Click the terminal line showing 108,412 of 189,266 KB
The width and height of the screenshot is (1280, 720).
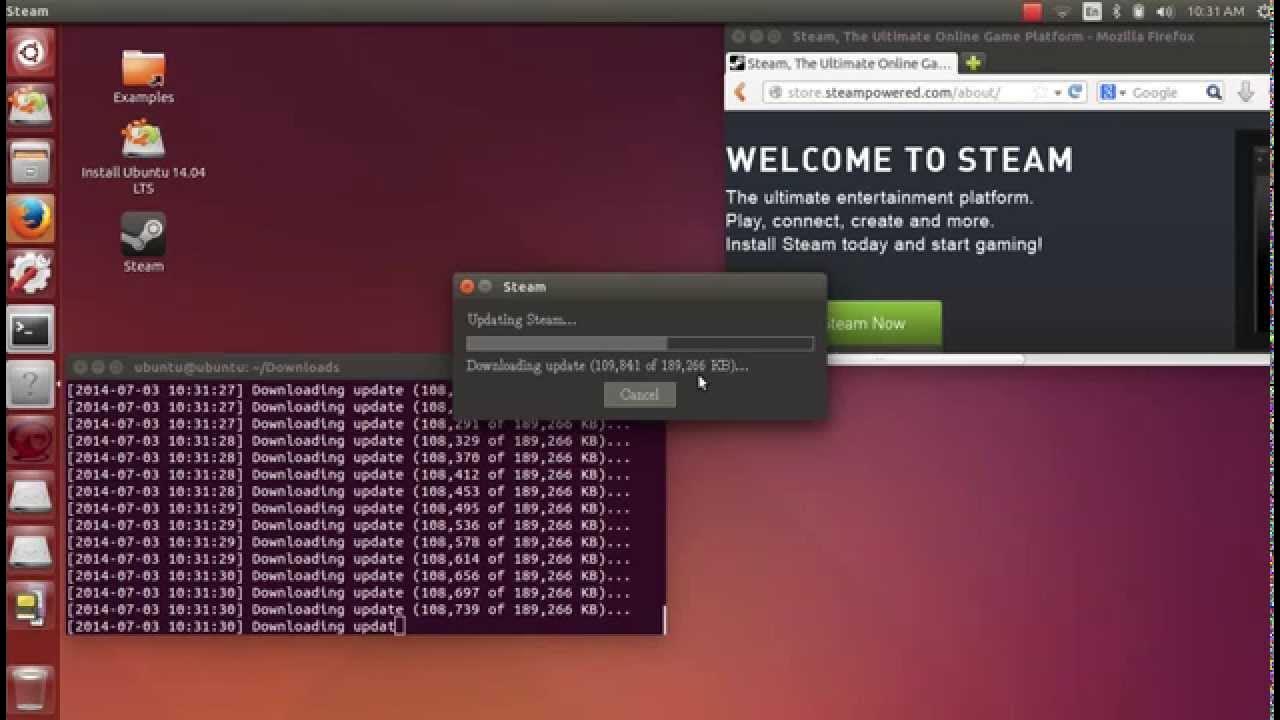tap(349, 475)
